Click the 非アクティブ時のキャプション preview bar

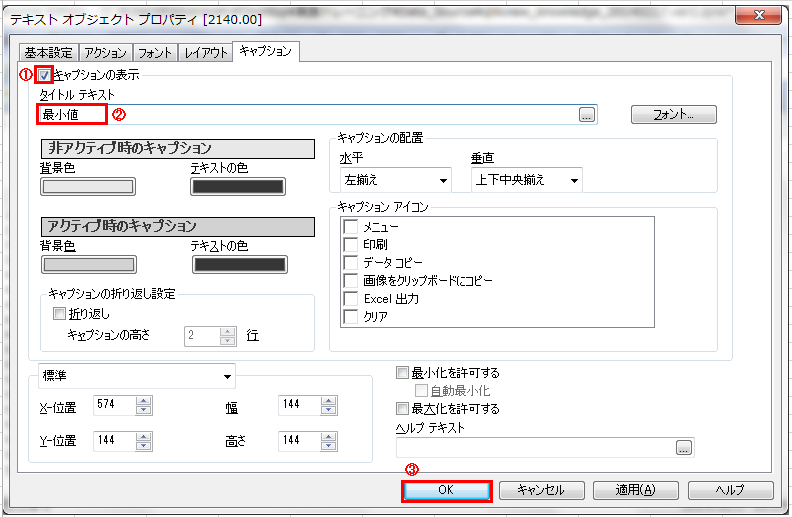pos(177,149)
